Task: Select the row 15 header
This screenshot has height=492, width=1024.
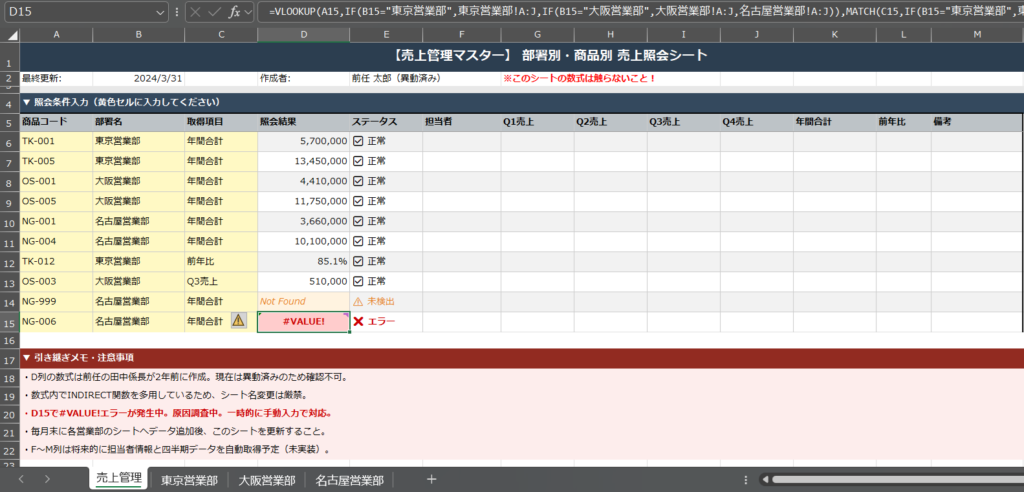Action: click(9, 321)
